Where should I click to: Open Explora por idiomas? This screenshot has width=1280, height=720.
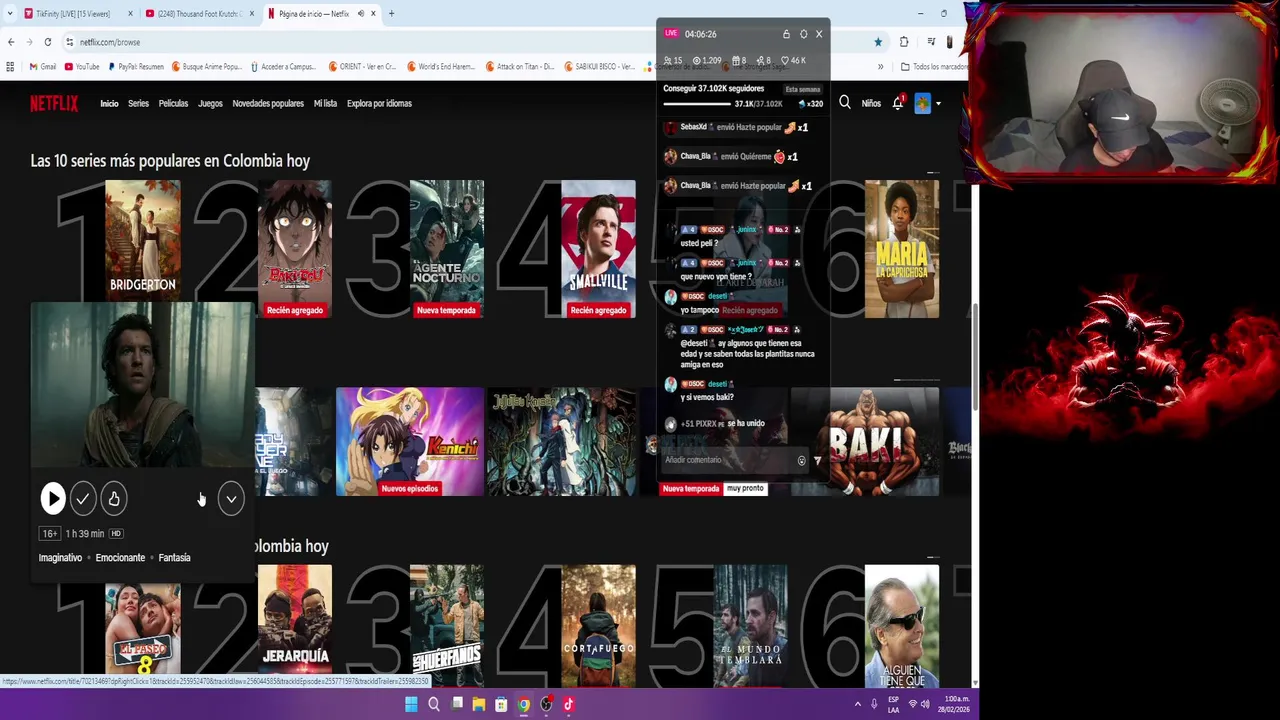(x=379, y=103)
